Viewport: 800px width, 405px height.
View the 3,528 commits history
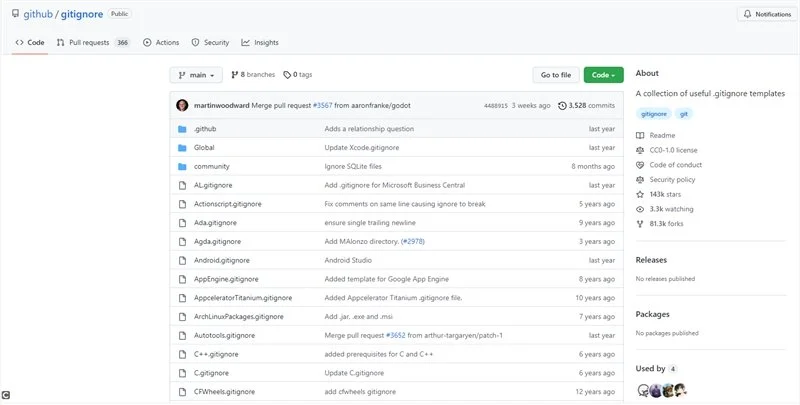point(590,105)
